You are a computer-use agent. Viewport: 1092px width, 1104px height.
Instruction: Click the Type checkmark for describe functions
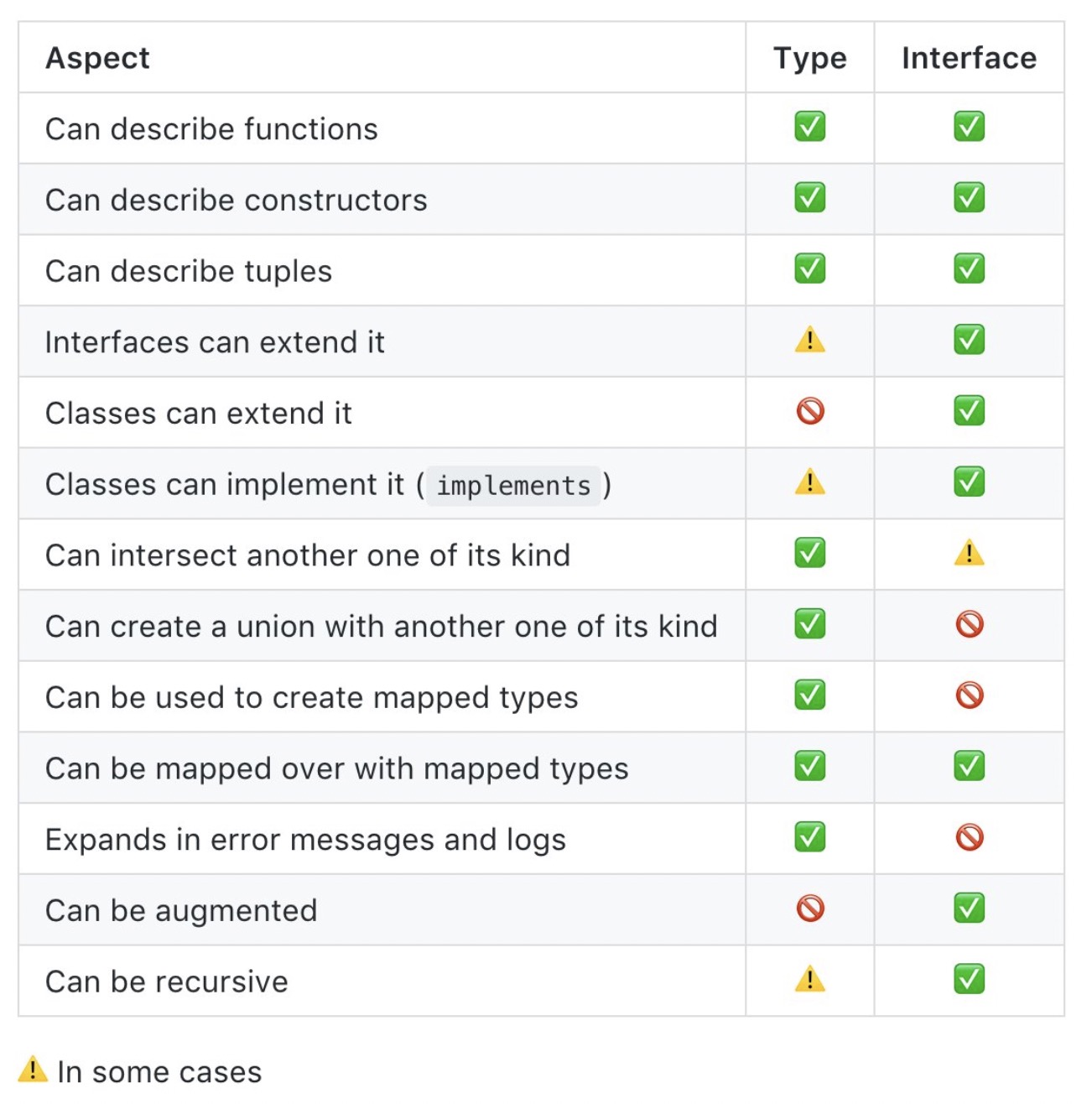pos(809,127)
